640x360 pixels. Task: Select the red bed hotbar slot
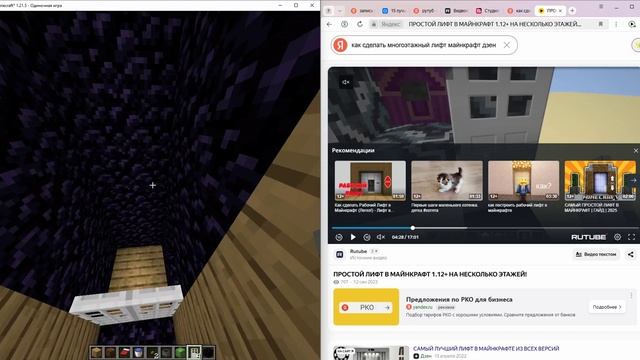click(124, 352)
